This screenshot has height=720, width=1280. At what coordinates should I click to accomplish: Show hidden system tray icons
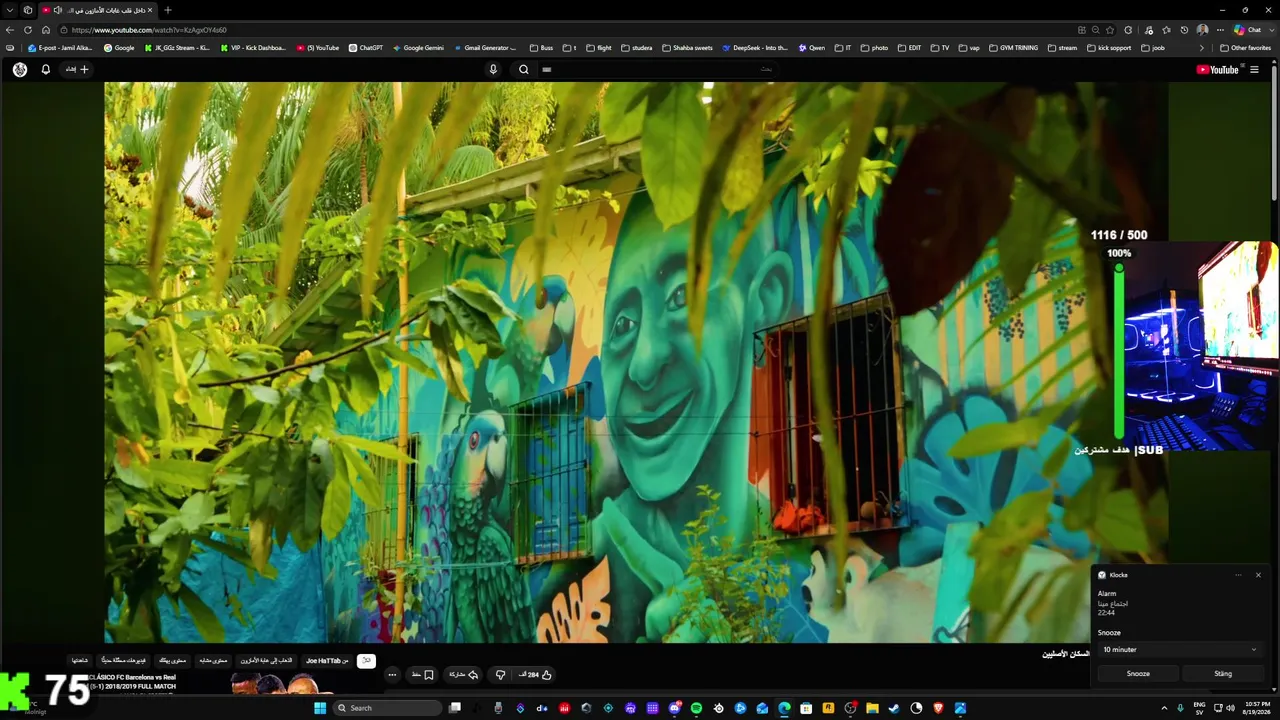(1164, 708)
